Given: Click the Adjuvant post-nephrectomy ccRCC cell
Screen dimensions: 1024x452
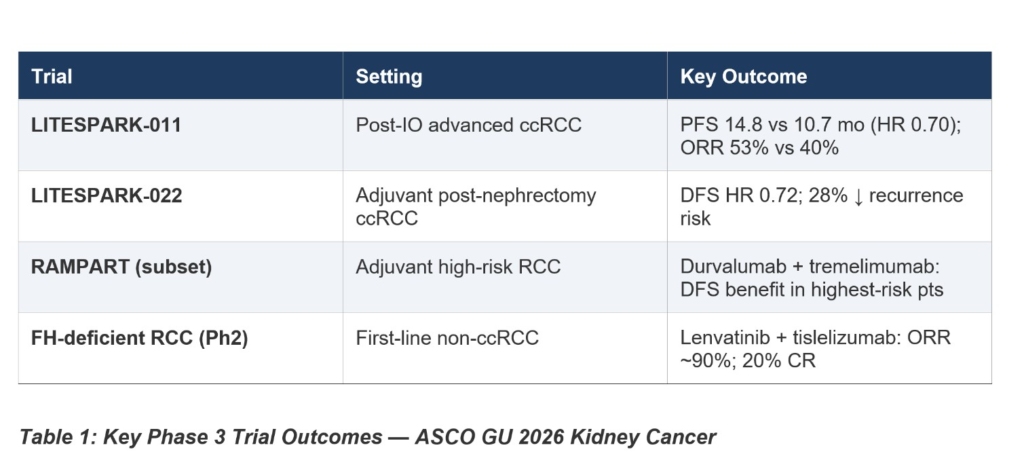Looking at the screenshot, I should (475, 206).
